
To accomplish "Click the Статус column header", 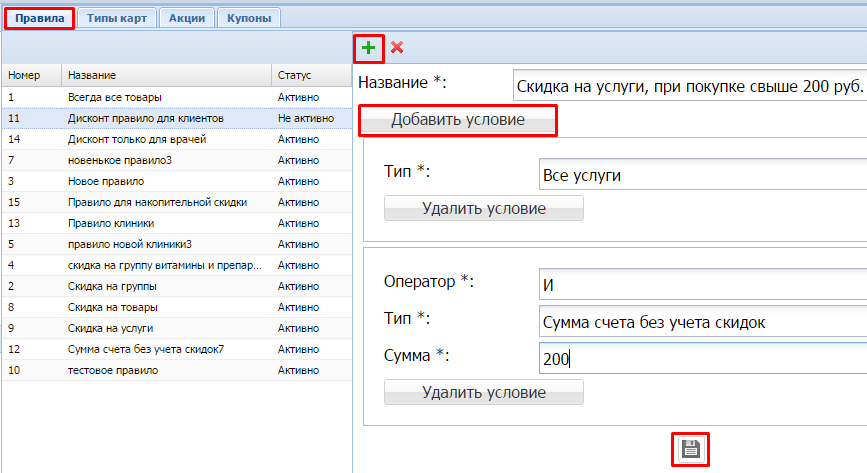I will 310,75.
